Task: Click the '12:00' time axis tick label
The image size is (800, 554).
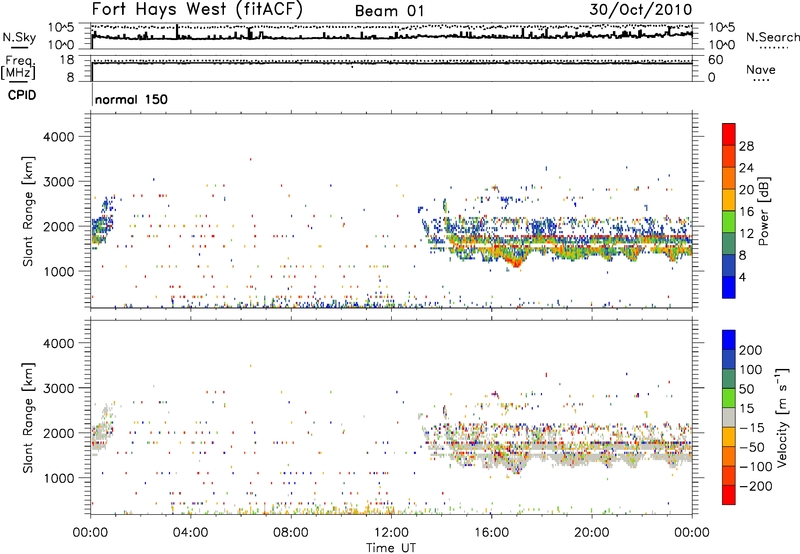Action: click(x=391, y=533)
